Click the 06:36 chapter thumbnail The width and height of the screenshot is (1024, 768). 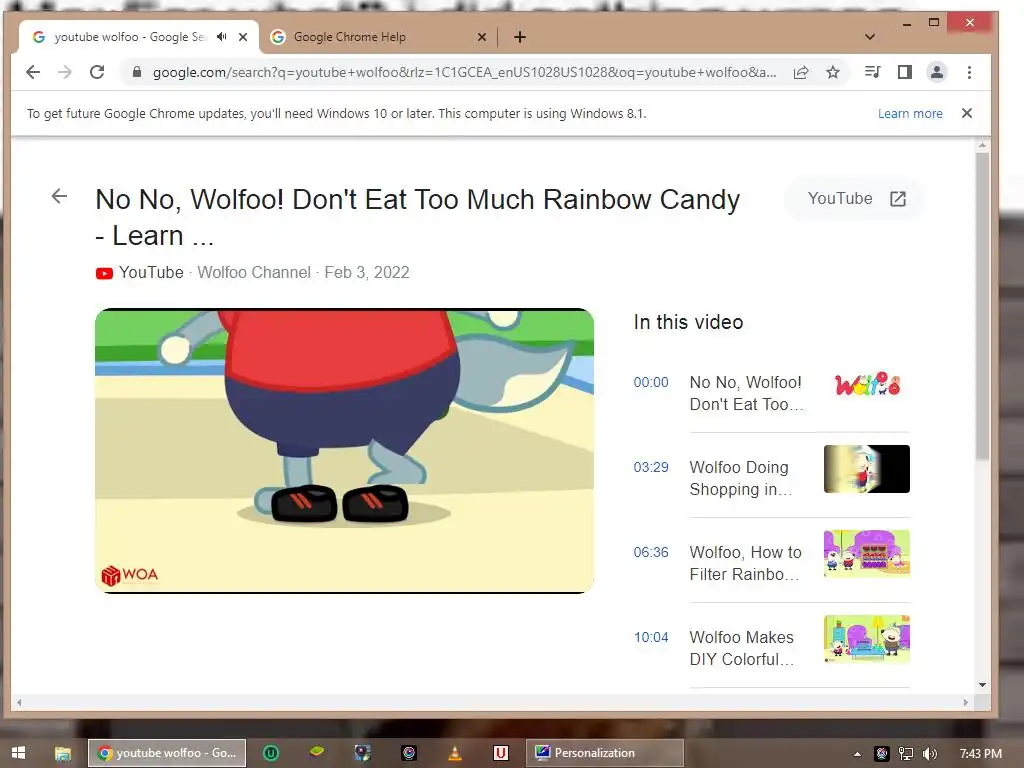click(867, 554)
